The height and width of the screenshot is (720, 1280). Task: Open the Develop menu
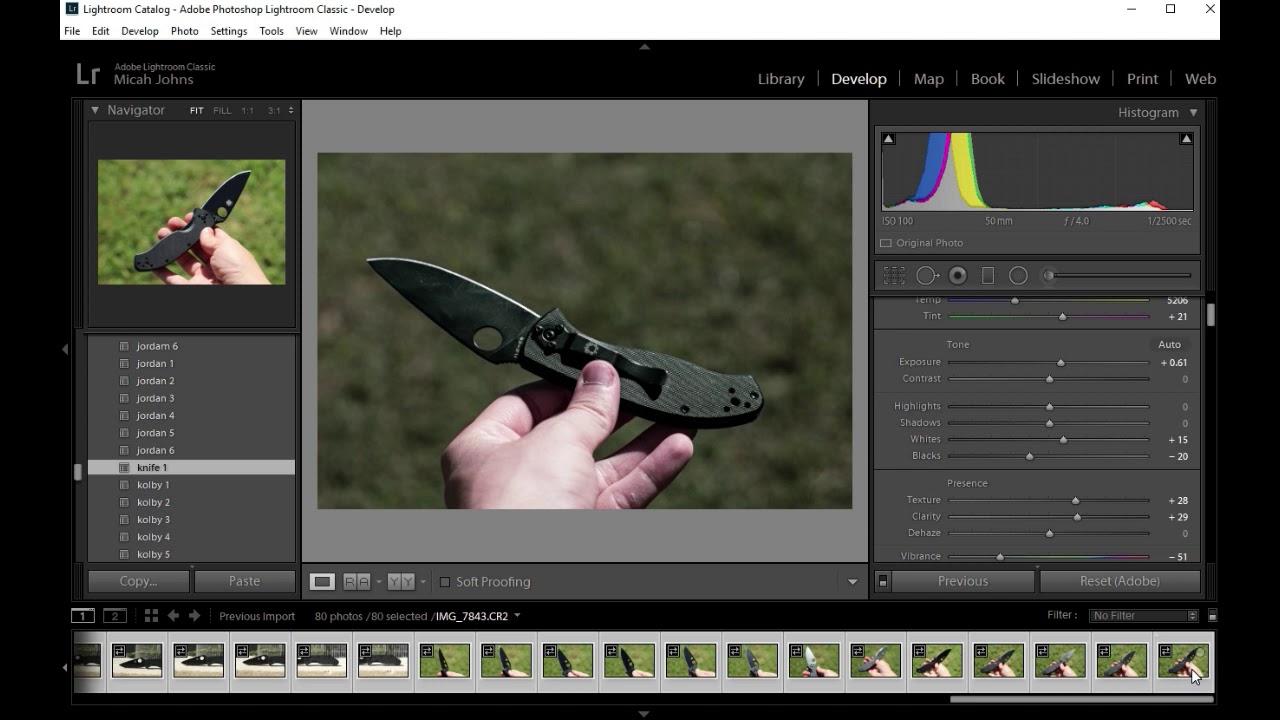click(140, 31)
